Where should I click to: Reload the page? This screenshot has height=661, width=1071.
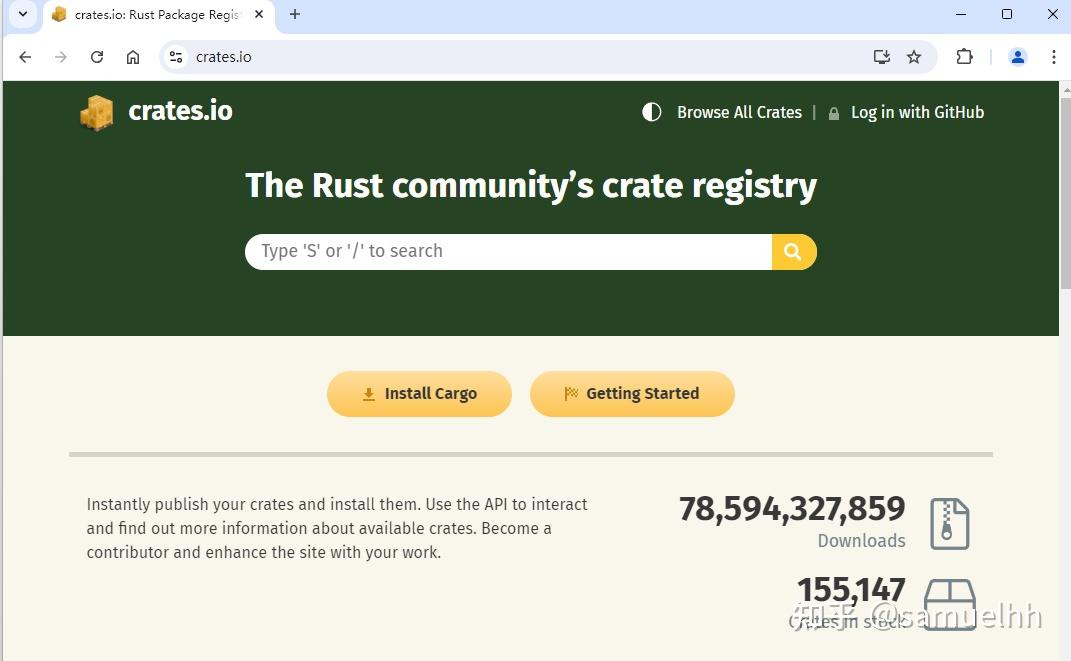(x=97, y=57)
